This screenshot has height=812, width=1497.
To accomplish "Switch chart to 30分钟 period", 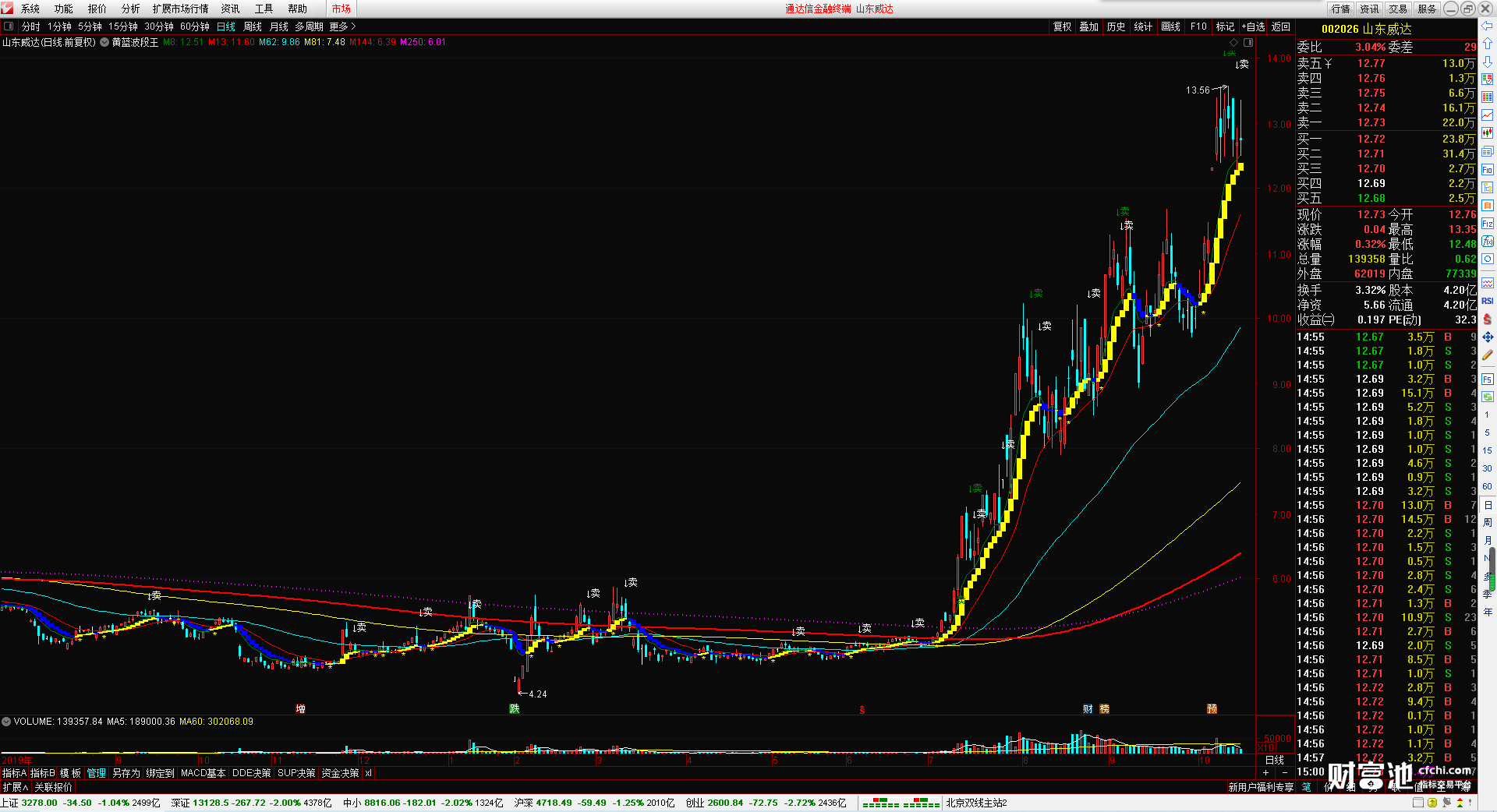I will pyautogui.click(x=159, y=26).
